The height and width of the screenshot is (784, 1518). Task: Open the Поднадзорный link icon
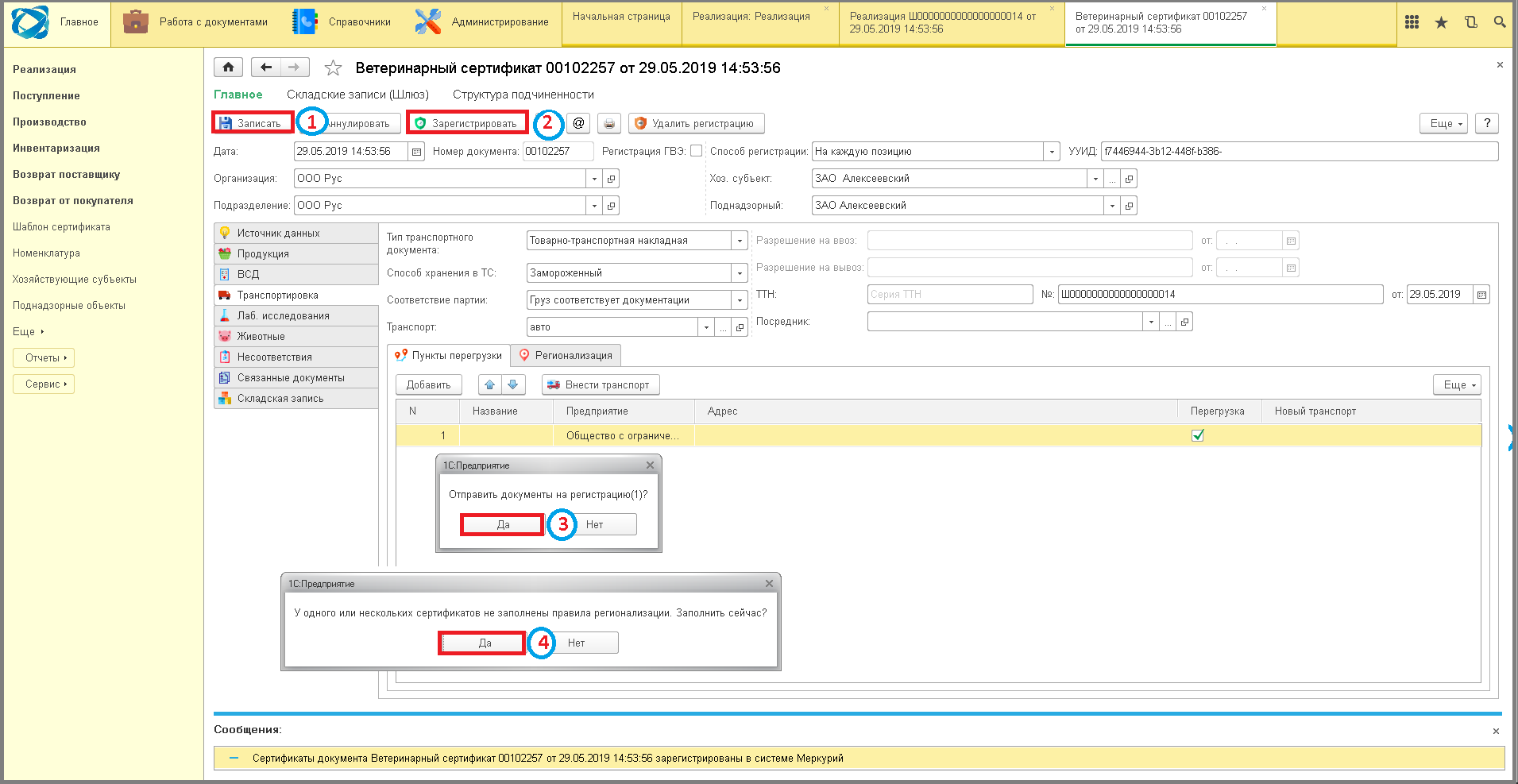click(x=1129, y=206)
